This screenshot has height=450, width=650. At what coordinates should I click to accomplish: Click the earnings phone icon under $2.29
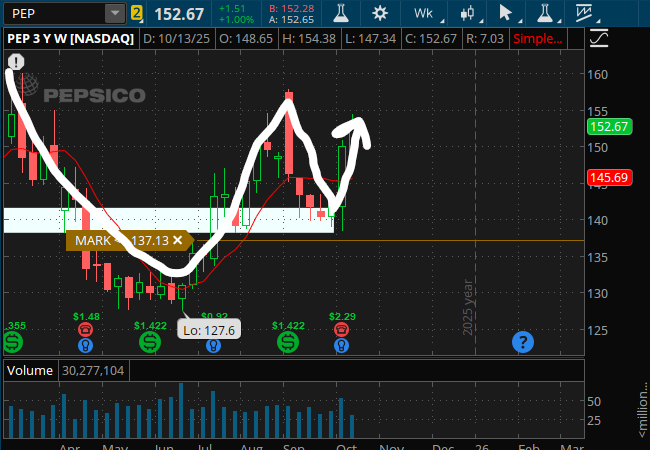pos(342,330)
